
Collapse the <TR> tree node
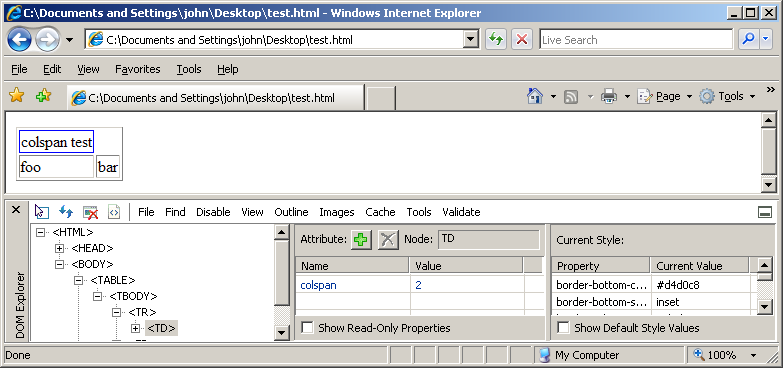pos(116,312)
